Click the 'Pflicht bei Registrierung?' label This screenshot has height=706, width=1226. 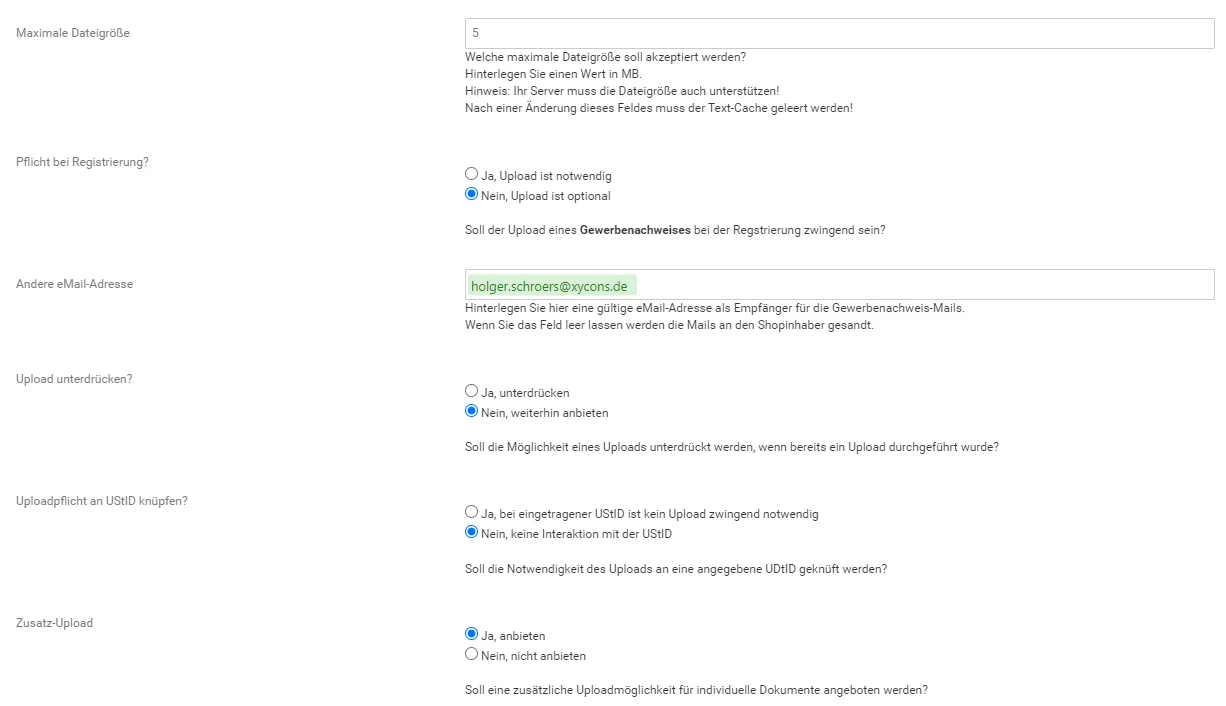82,161
